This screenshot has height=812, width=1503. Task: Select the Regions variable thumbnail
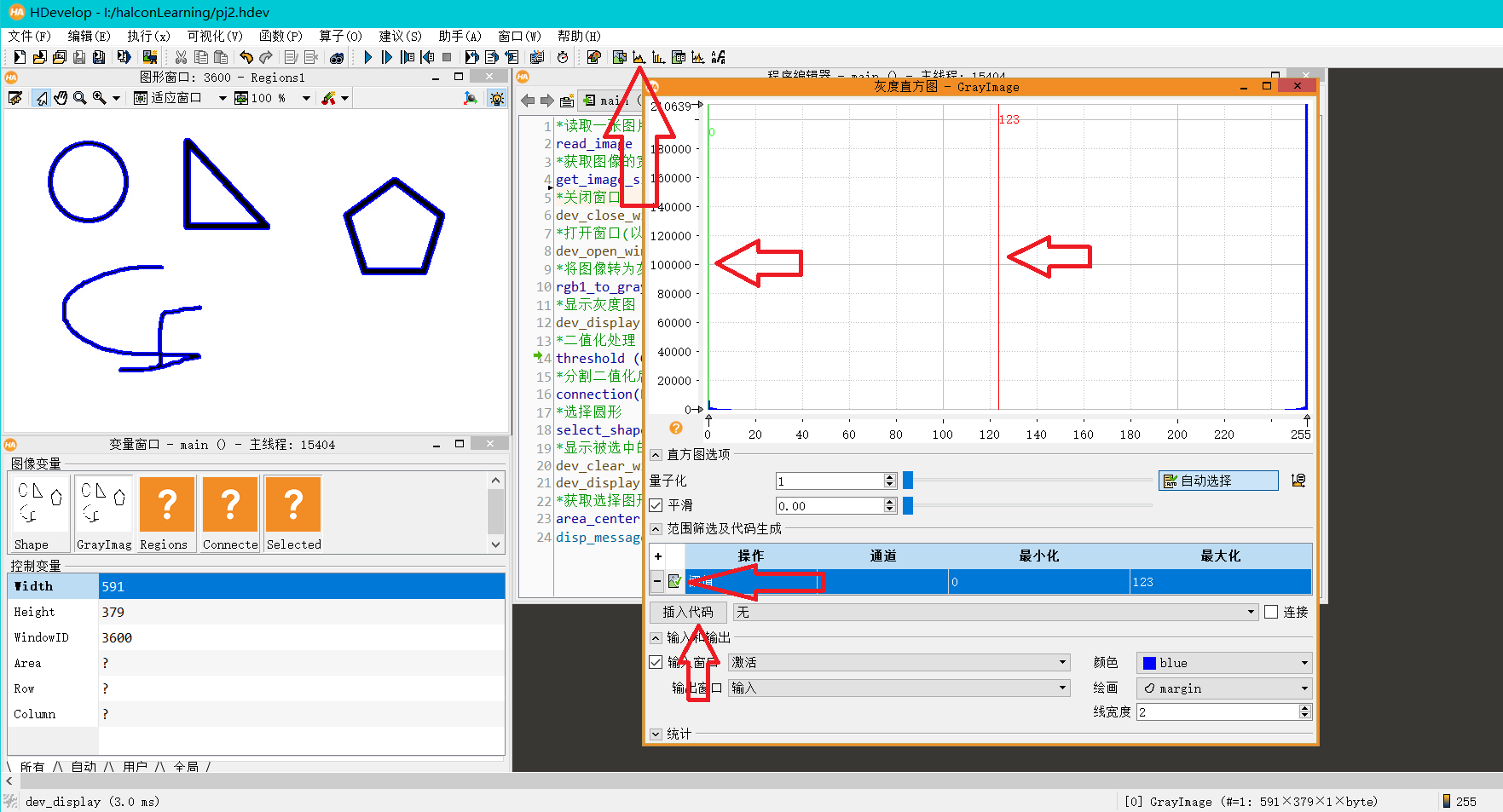pyautogui.click(x=167, y=514)
